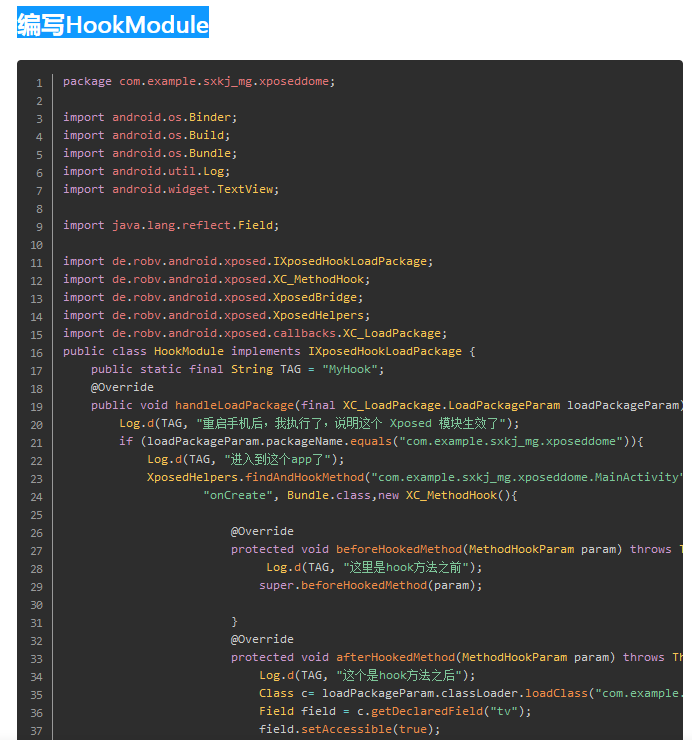Click the public class HookModule declaration

click(269, 351)
